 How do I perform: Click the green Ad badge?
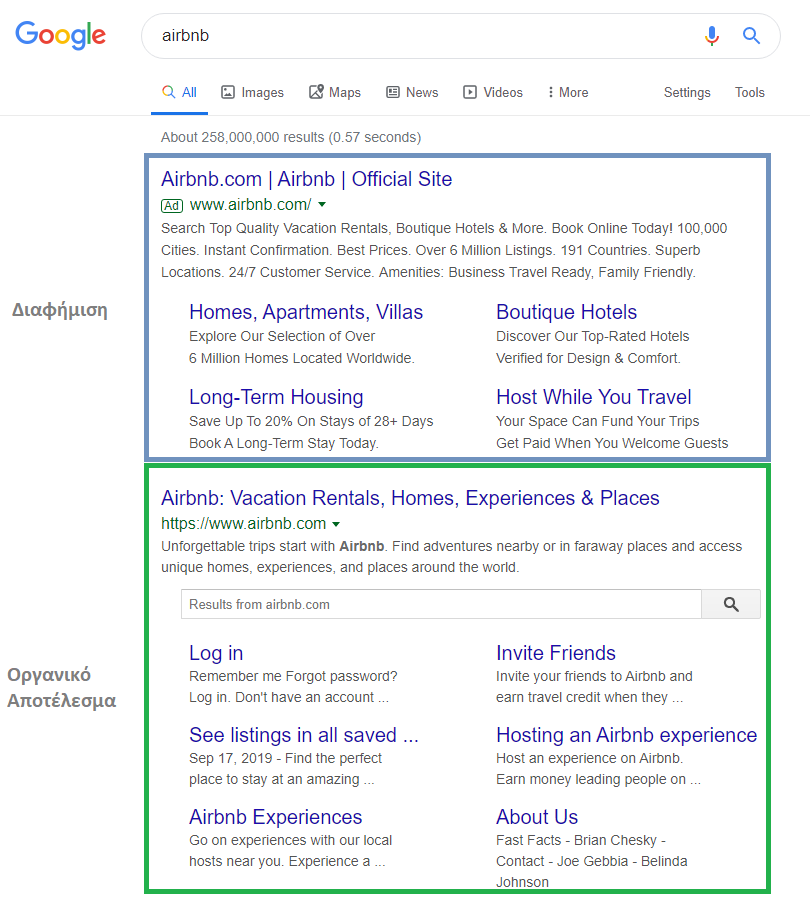172,206
